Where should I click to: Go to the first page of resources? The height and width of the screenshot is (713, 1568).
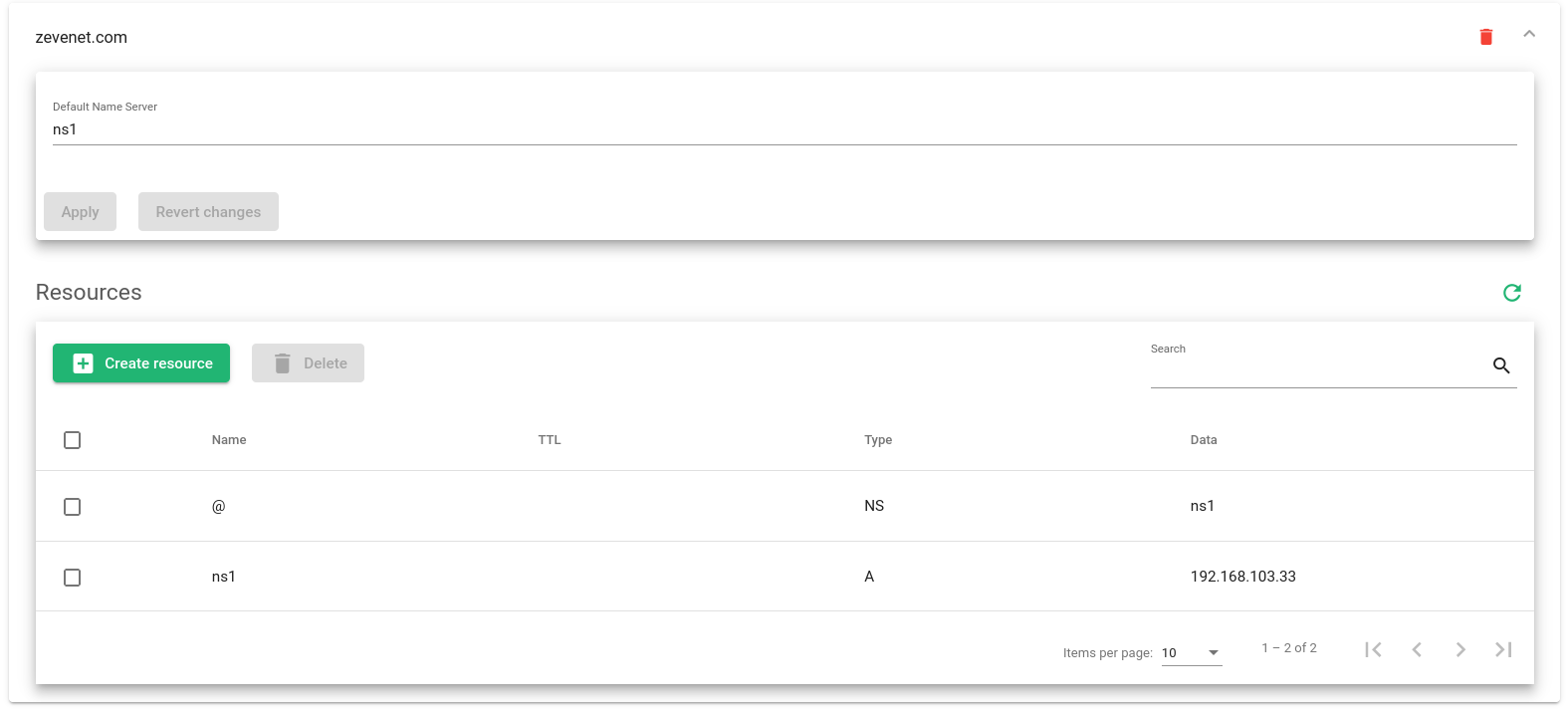click(1373, 649)
